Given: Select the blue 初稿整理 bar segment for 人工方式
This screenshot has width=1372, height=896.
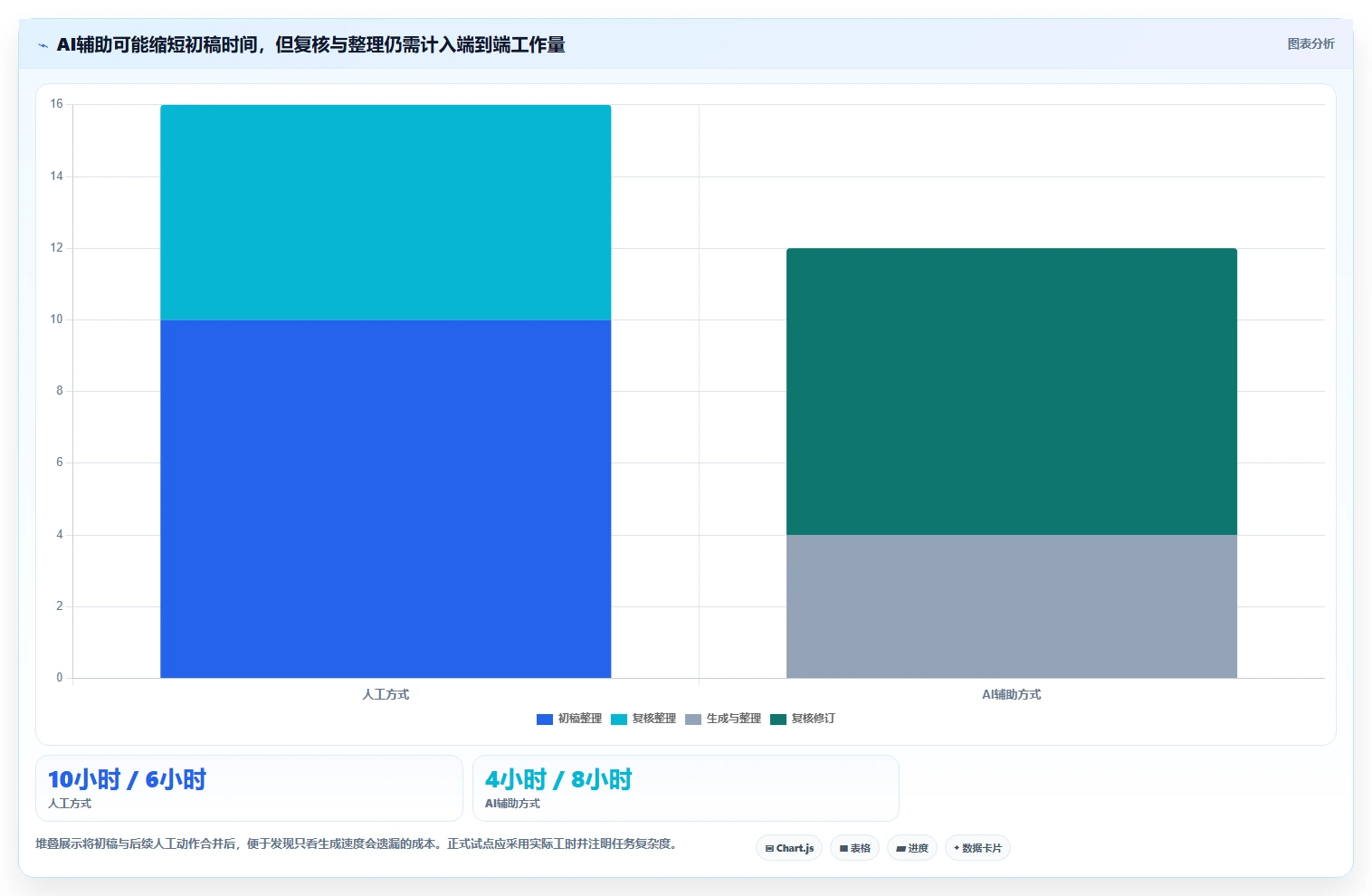Looking at the screenshot, I should (386, 499).
